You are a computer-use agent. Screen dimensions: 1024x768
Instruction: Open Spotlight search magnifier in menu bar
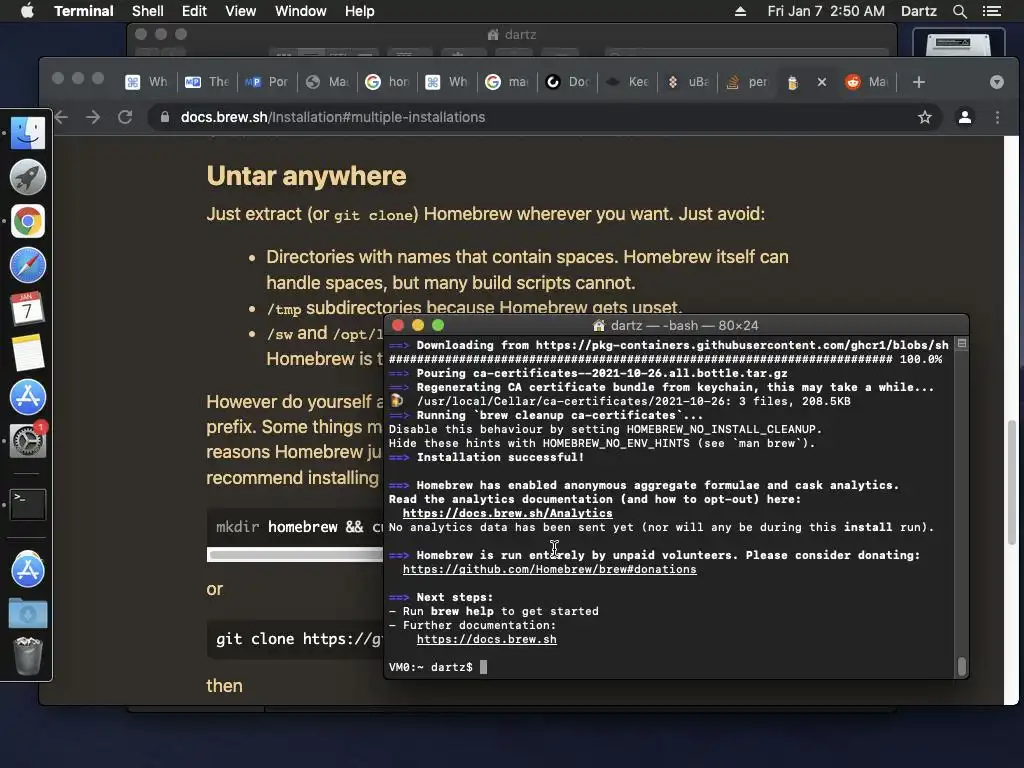(x=959, y=11)
